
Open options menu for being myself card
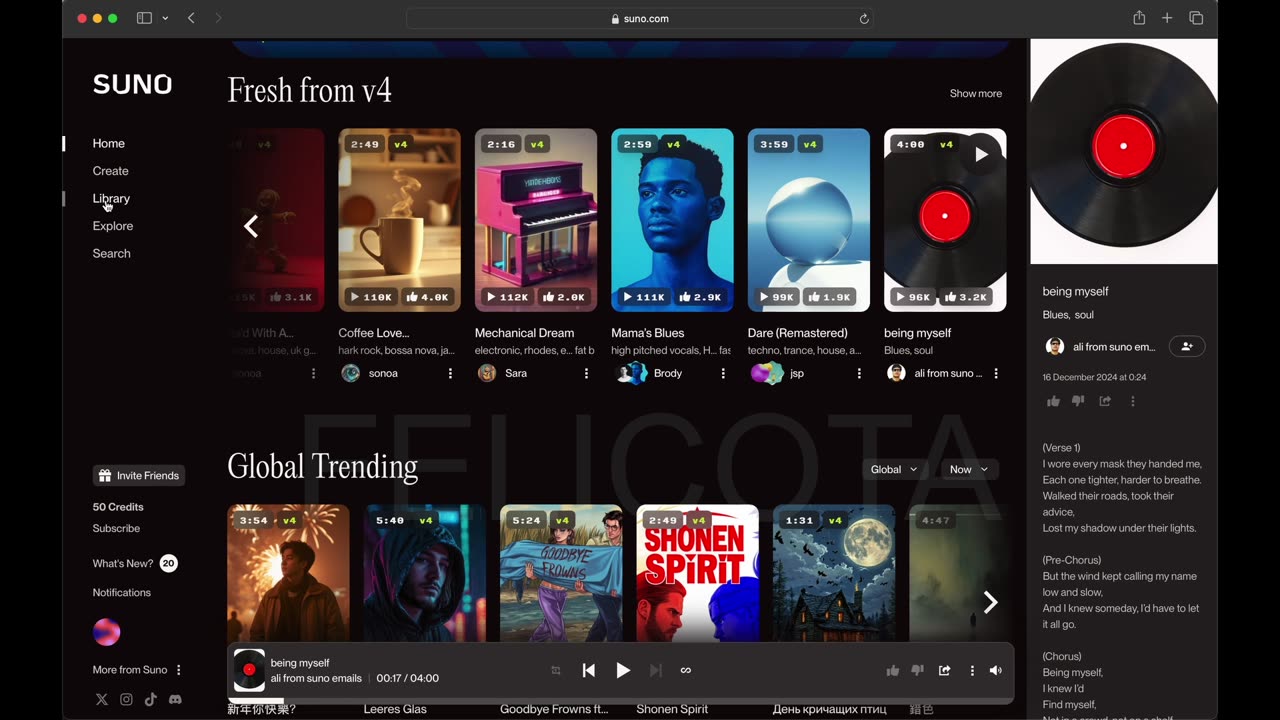(996, 373)
